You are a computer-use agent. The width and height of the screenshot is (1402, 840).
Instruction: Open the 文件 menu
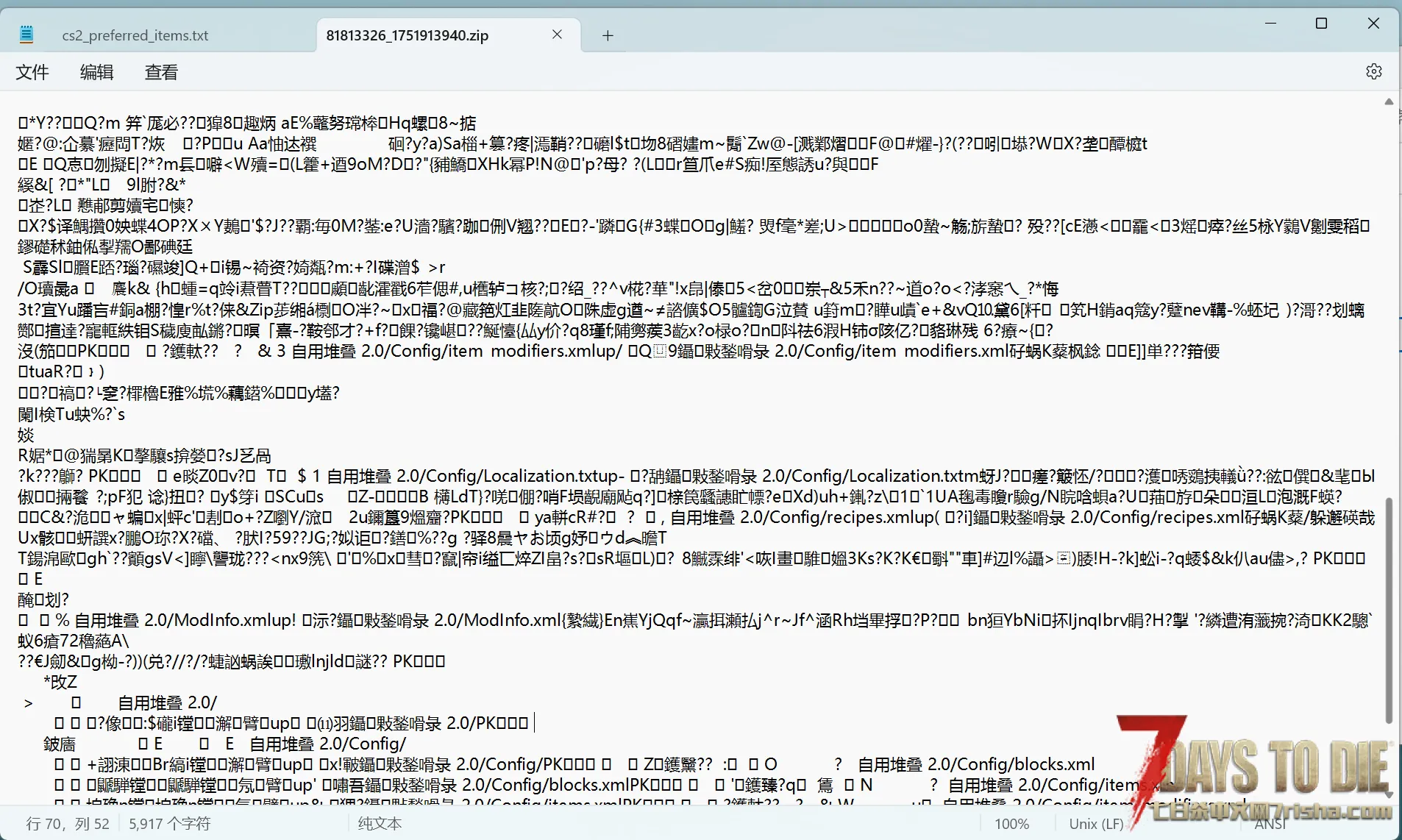[x=32, y=72]
